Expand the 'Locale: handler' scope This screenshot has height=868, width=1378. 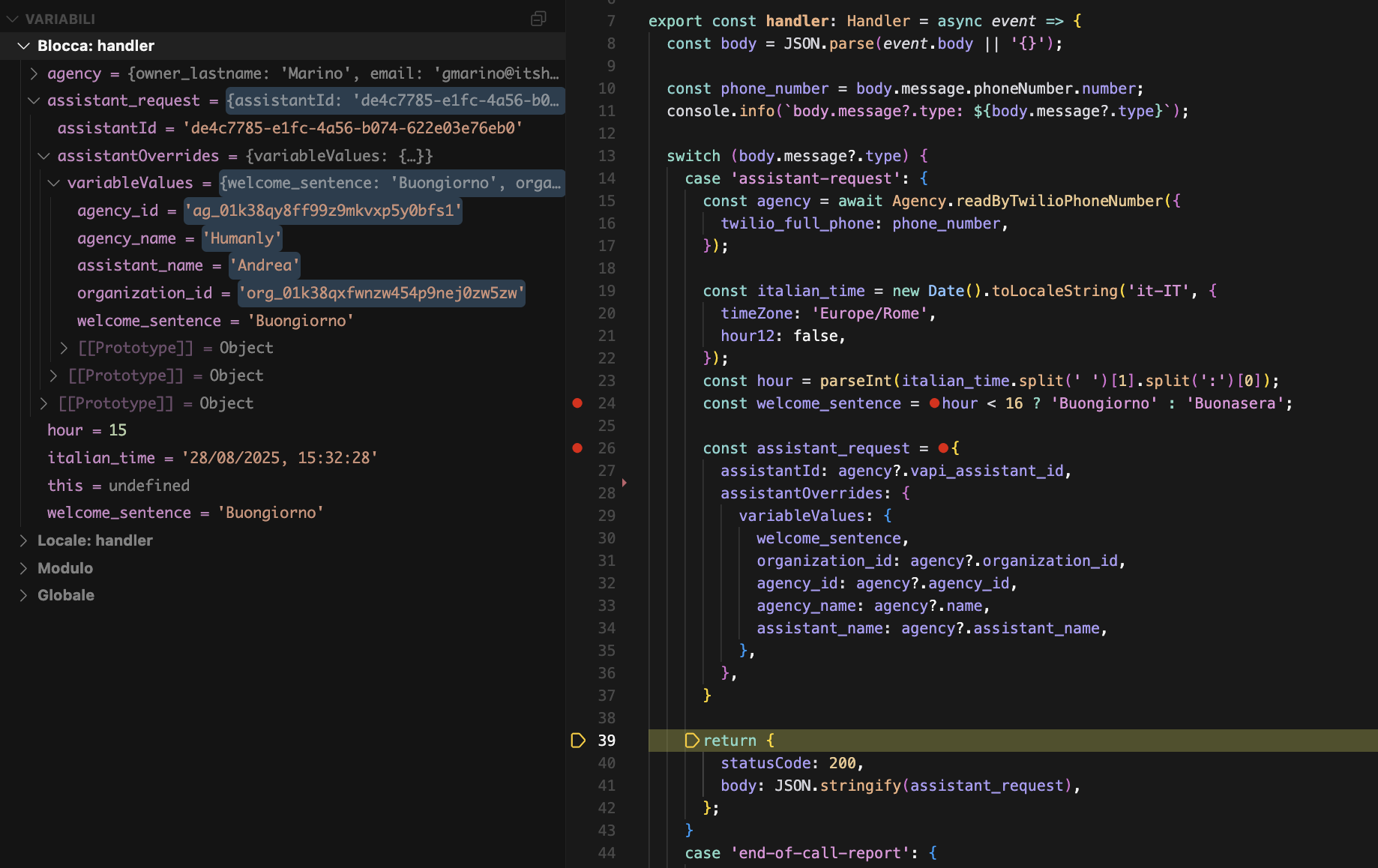click(24, 540)
